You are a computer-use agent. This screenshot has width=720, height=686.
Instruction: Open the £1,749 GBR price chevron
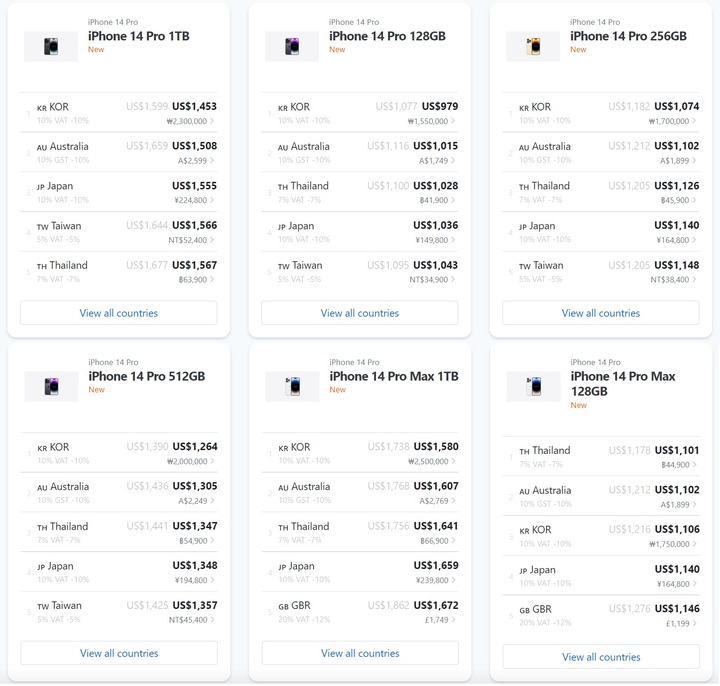coord(454,620)
